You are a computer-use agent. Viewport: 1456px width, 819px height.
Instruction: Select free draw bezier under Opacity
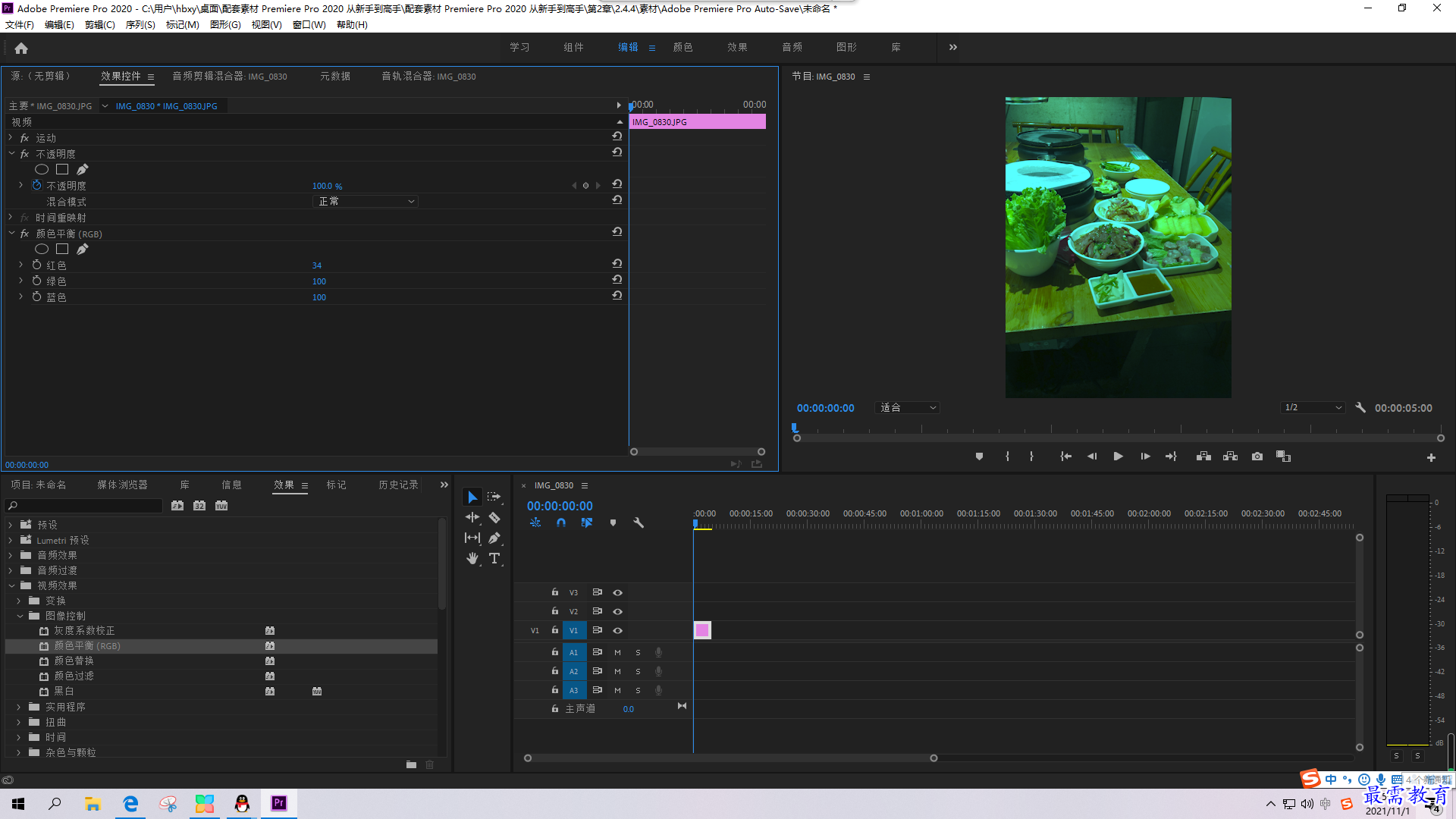pos(83,169)
